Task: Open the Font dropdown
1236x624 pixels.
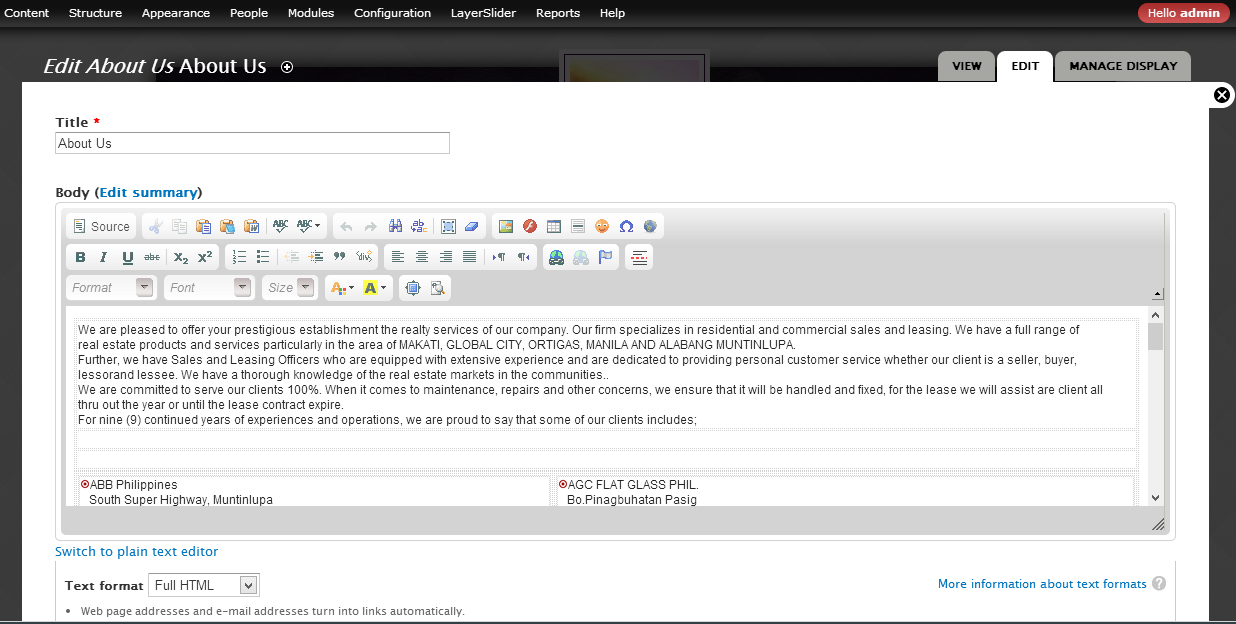Action: pyautogui.click(x=209, y=288)
